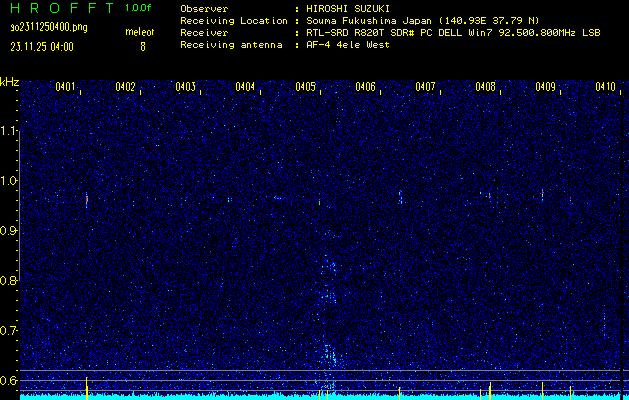Click the 0.8 frequency axis label

pyautogui.click(x=9, y=281)
